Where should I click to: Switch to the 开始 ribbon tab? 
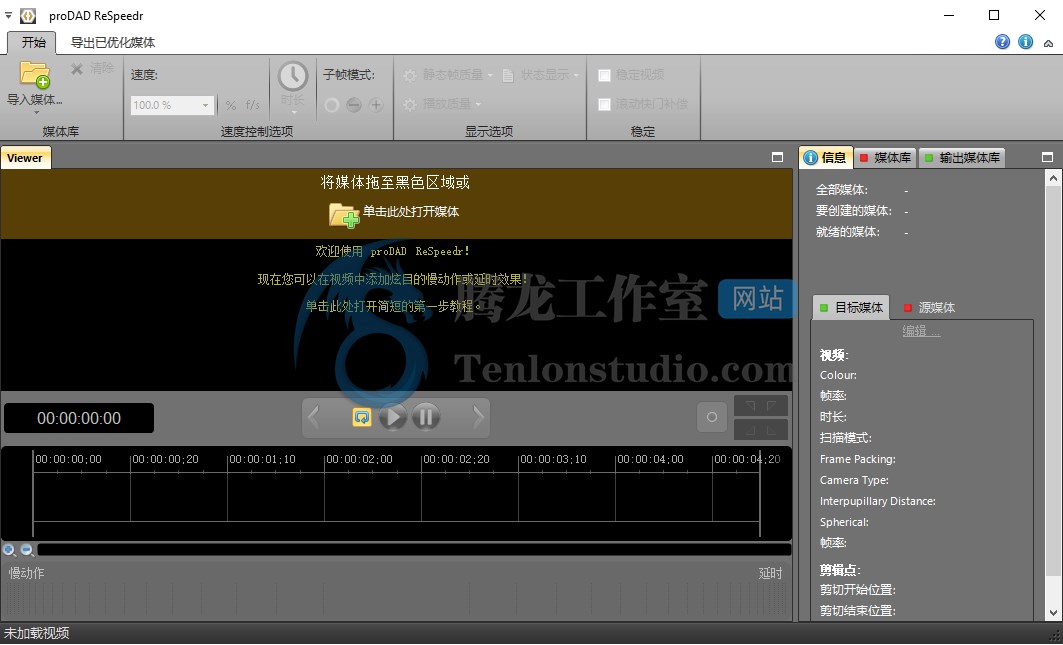point(33,42)
